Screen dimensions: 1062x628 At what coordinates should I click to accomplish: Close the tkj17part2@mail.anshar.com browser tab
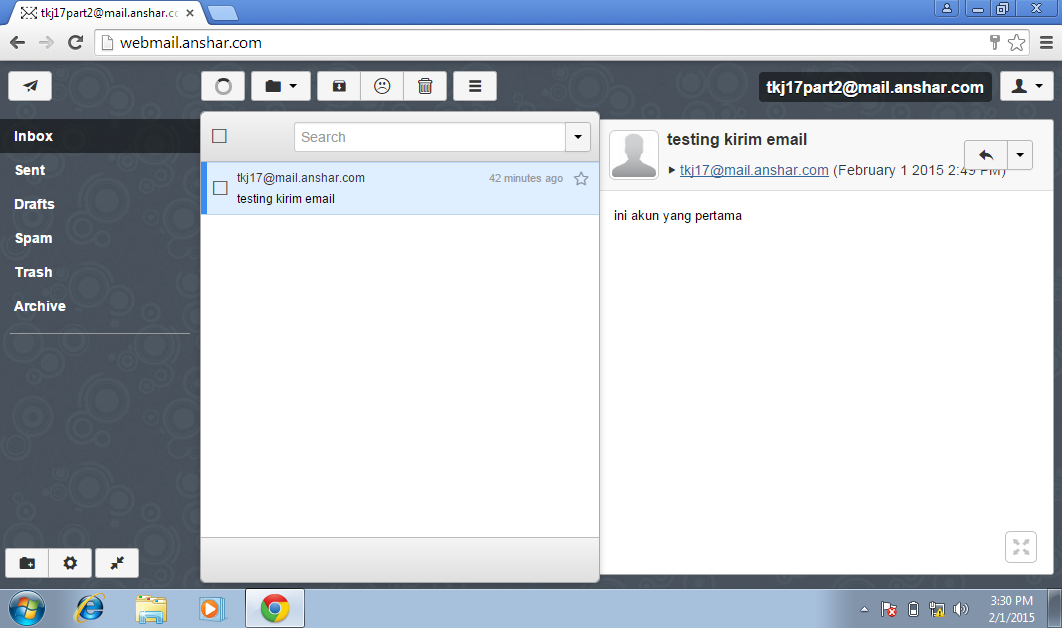[190, 13]
